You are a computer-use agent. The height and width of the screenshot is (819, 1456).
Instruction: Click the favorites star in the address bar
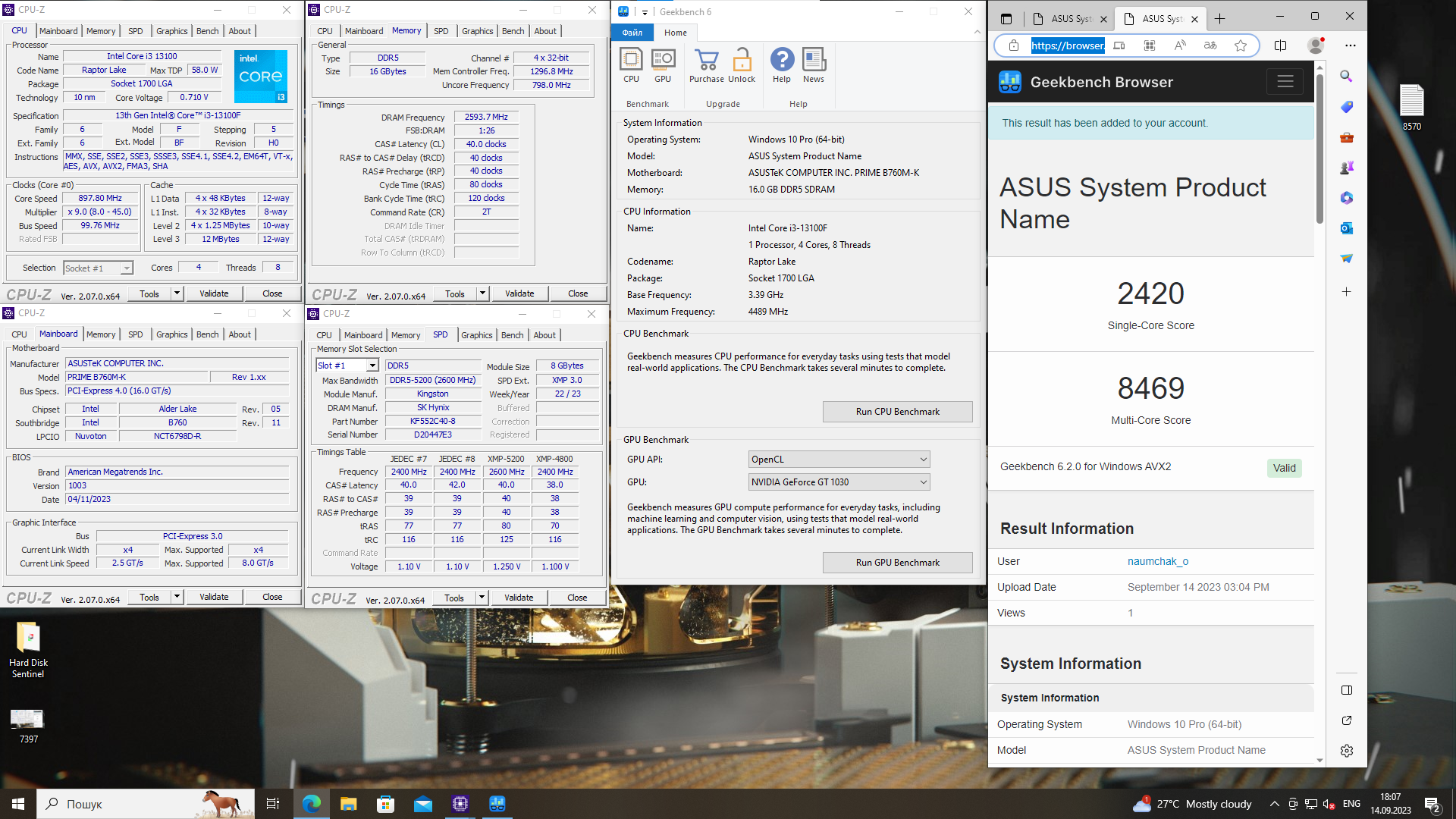1241,45
